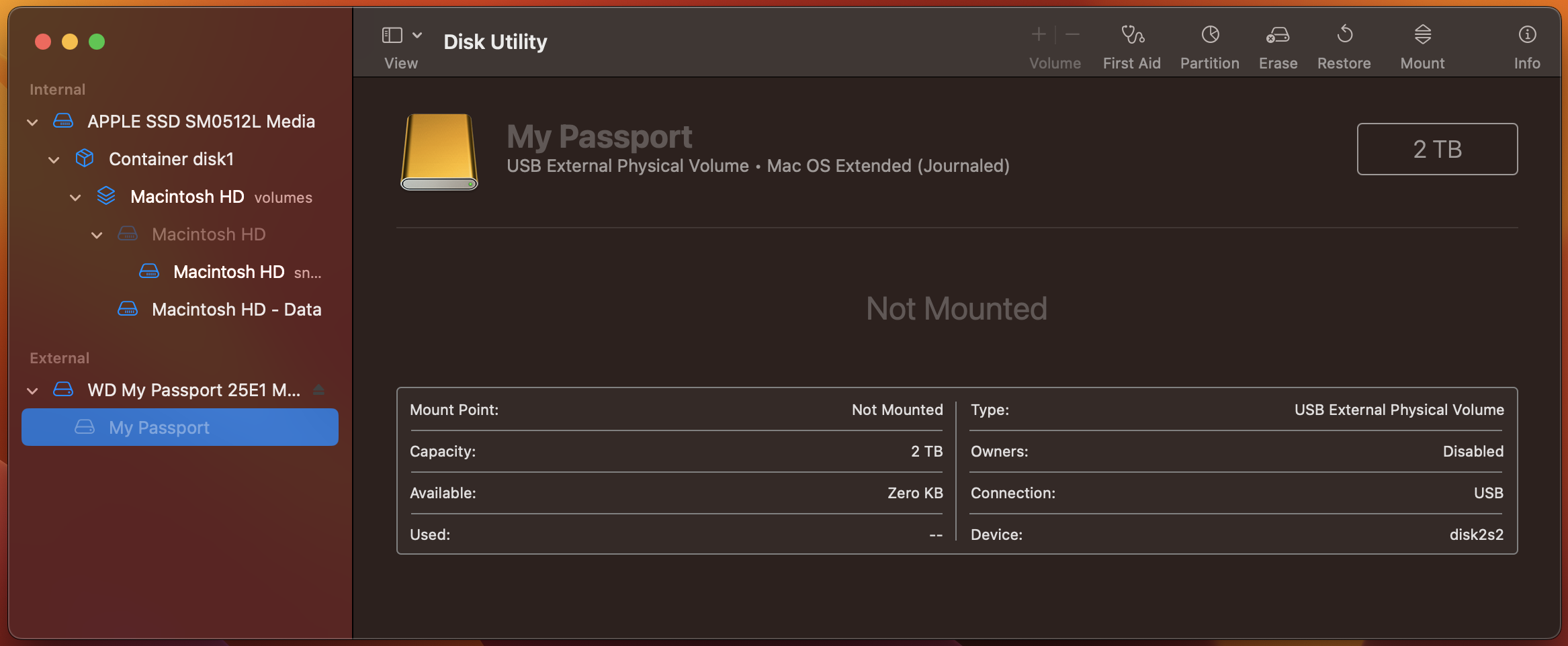Click the 2 TB capacity box

pyautogui.click(x=1437, y=149)
